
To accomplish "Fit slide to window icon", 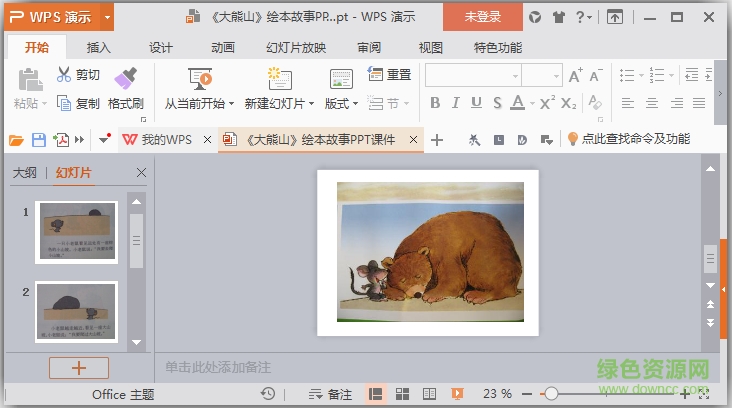I will pyautogui.click(x=704, y=394).
